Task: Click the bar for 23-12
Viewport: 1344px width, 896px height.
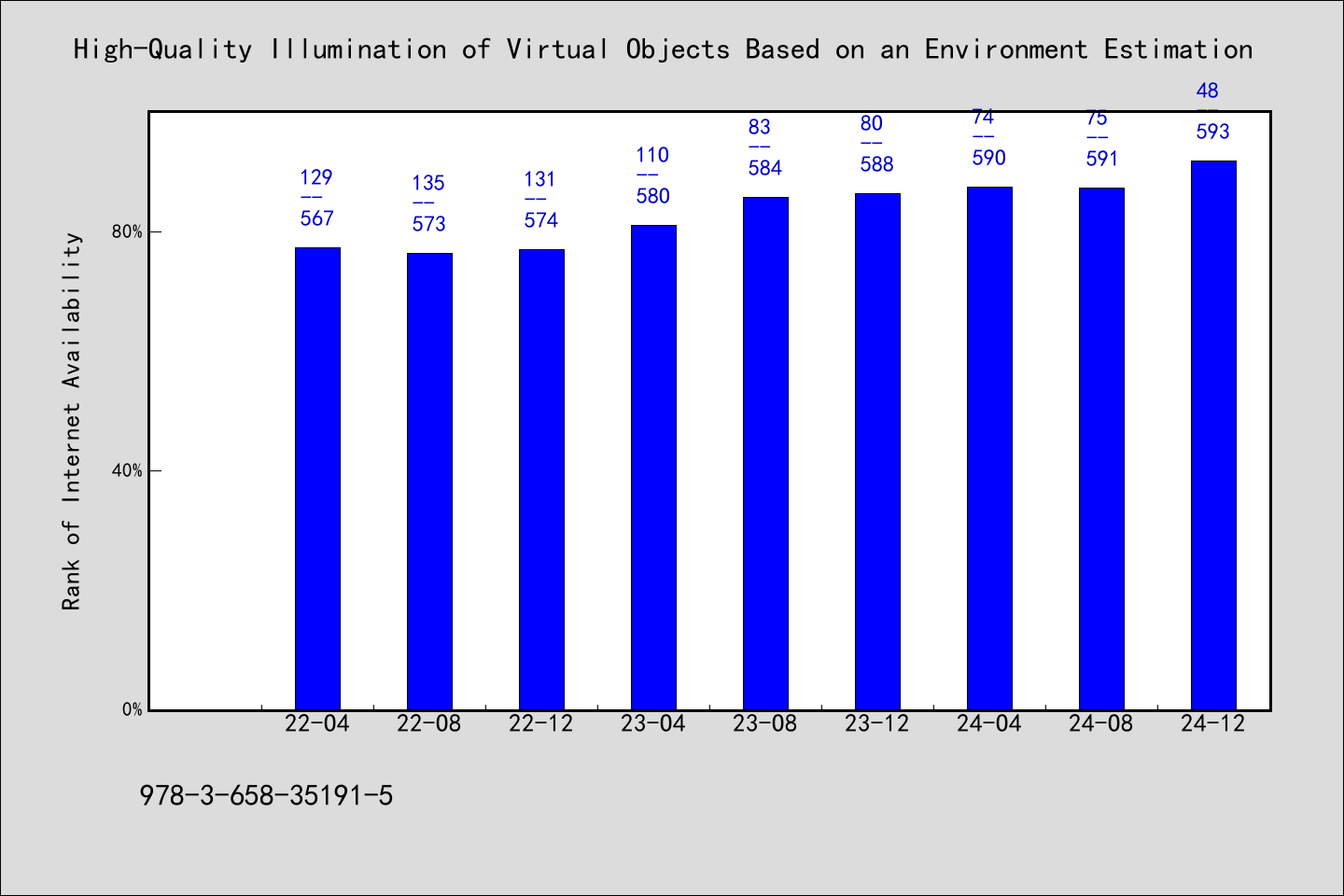Action: (877, 452)
